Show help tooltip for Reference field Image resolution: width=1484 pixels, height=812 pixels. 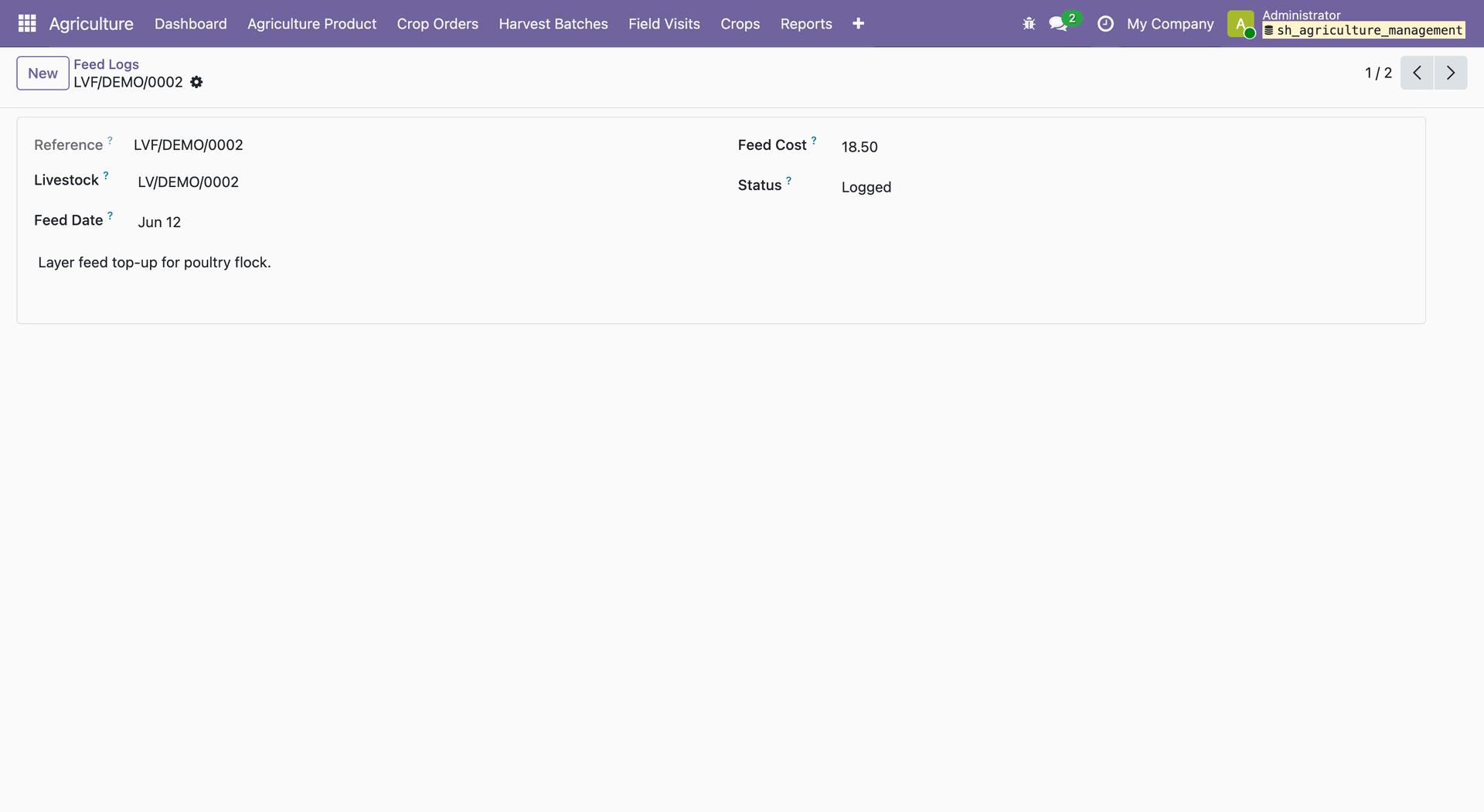click(x=110, y=141)
